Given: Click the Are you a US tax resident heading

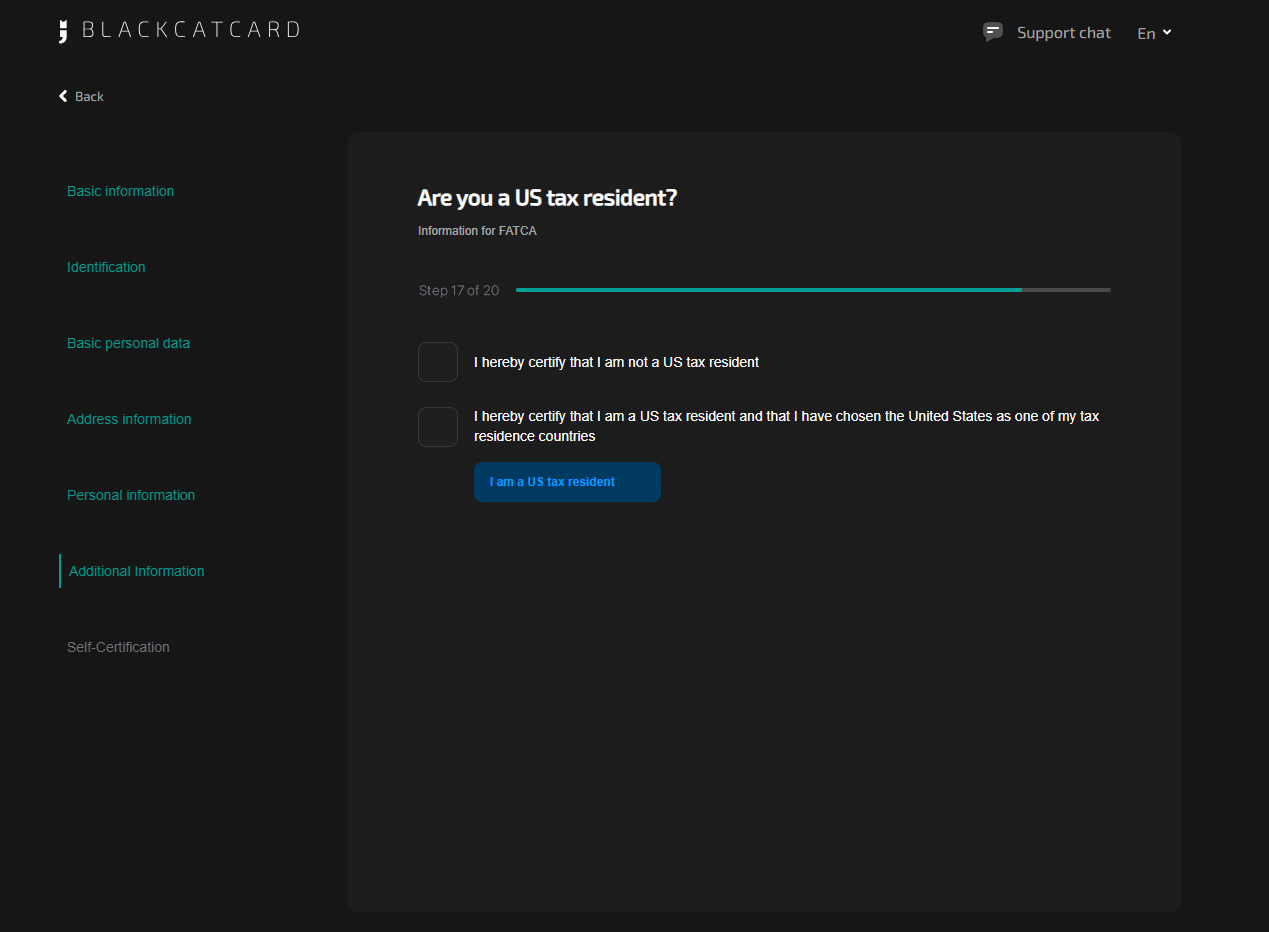Looking at the screenshot, I should 547,198.
